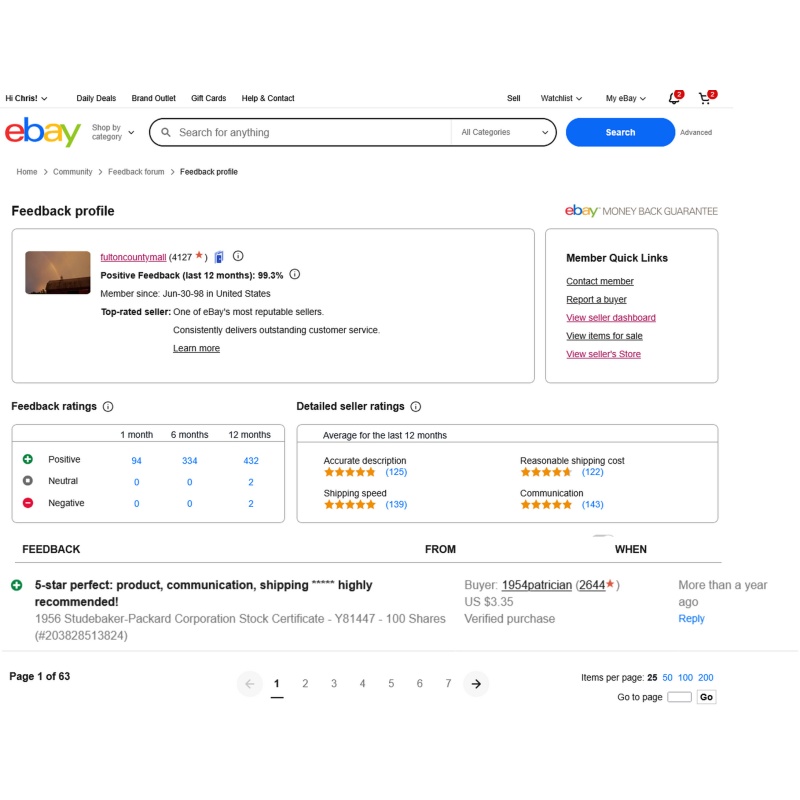Image resolution: width=800 pixels, height=800 pixels.
Task: Expand the Shop by category menu
Action: [113, 132]
